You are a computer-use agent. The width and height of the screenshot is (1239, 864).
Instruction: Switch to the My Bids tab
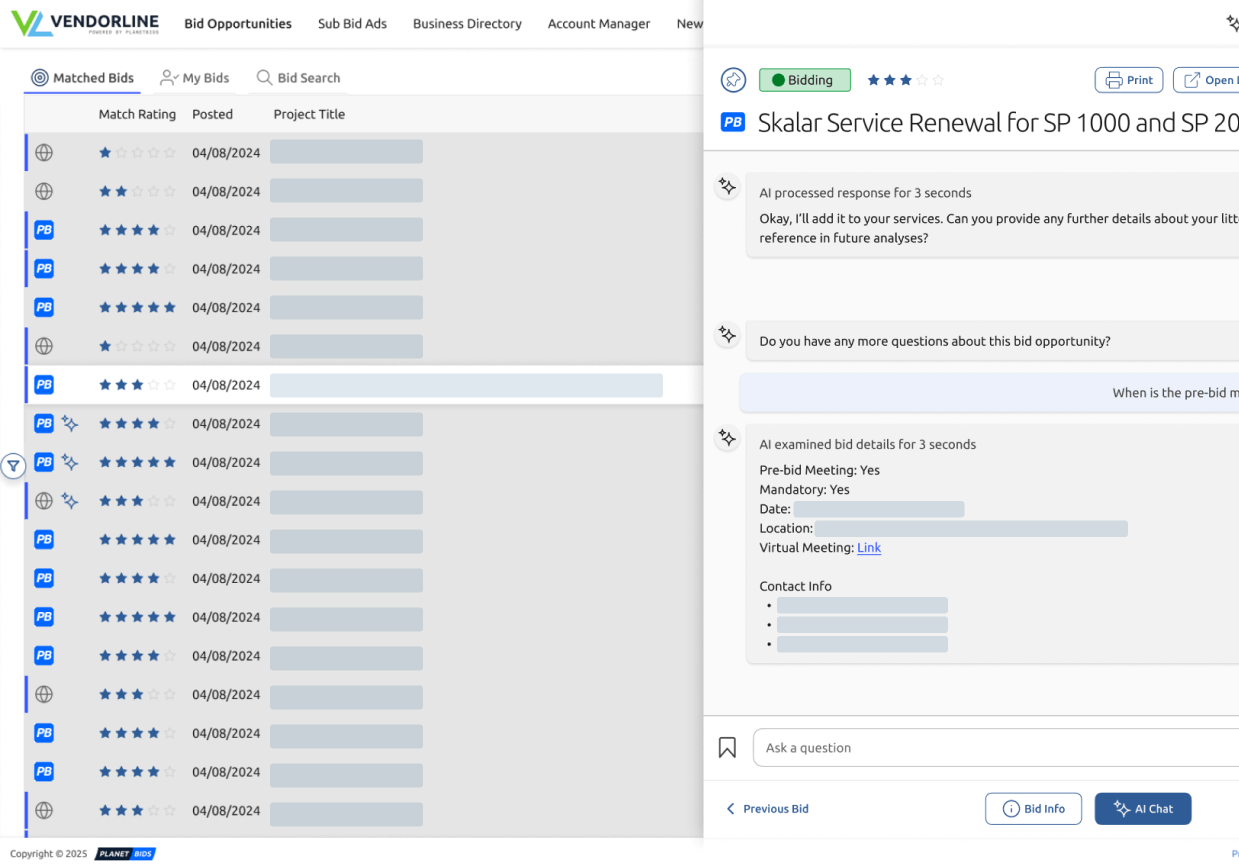195,78
